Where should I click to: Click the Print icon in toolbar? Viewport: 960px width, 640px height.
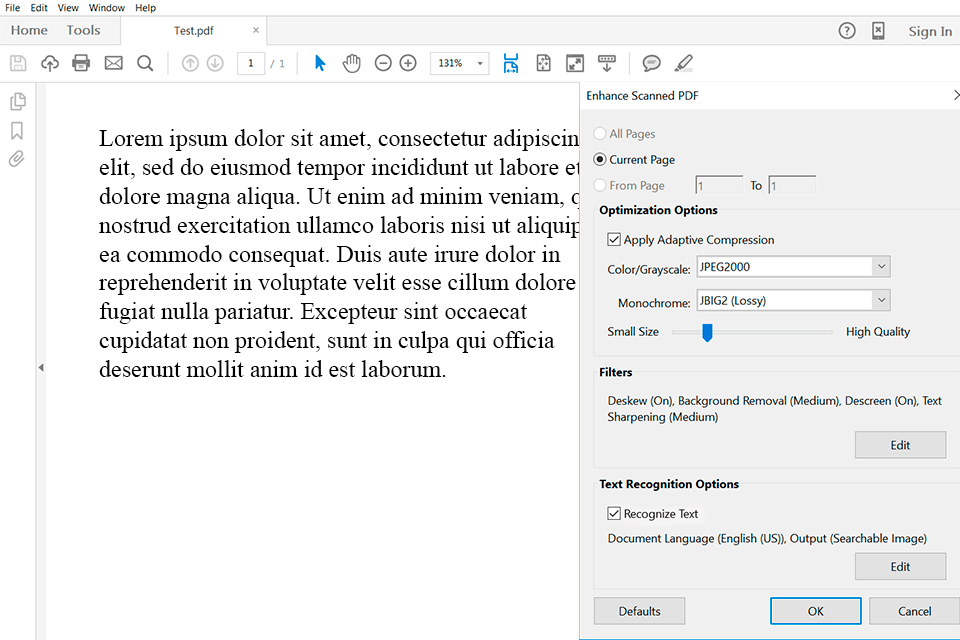(x=81, y=63)
